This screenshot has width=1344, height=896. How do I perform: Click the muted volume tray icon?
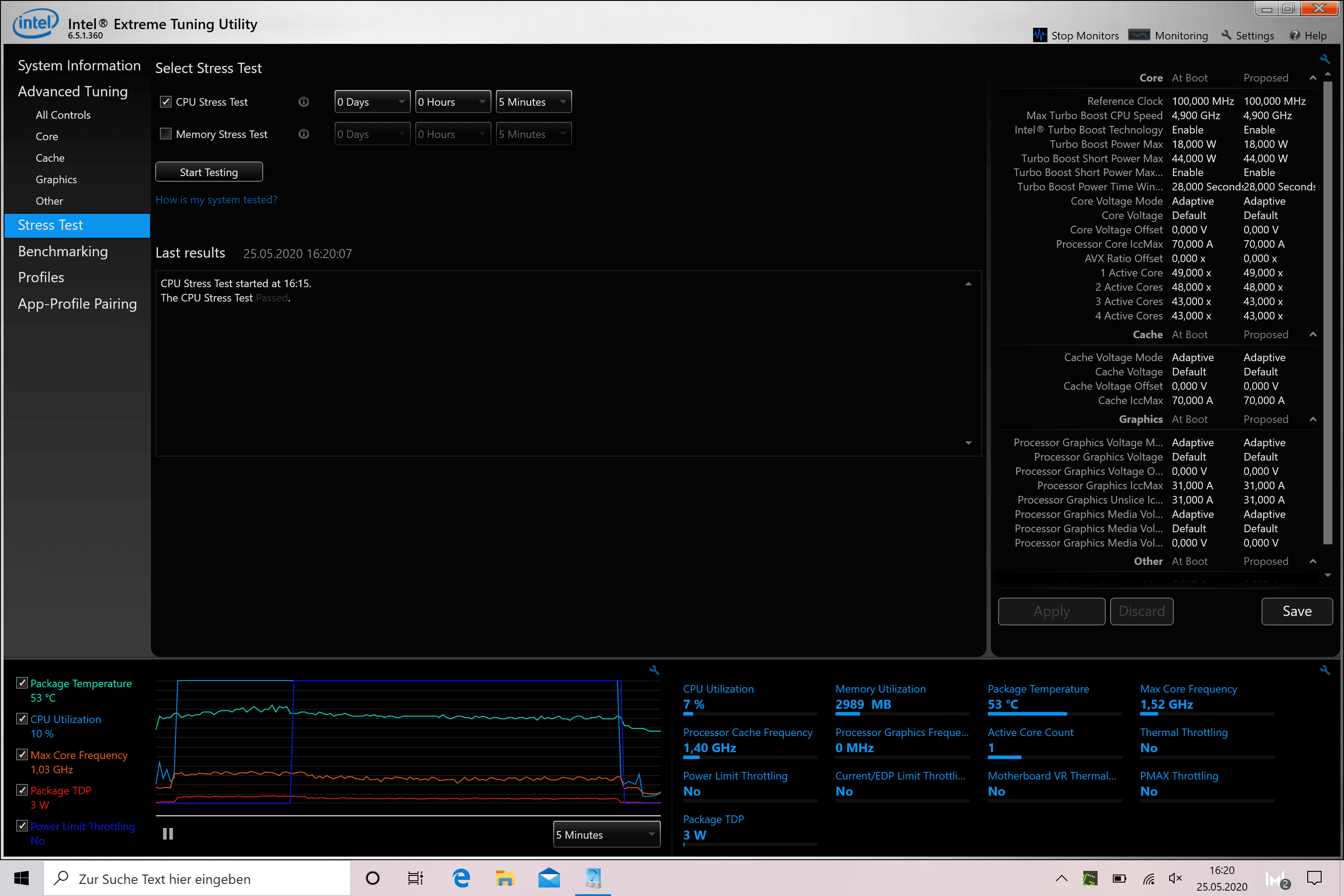(1176, 878)
